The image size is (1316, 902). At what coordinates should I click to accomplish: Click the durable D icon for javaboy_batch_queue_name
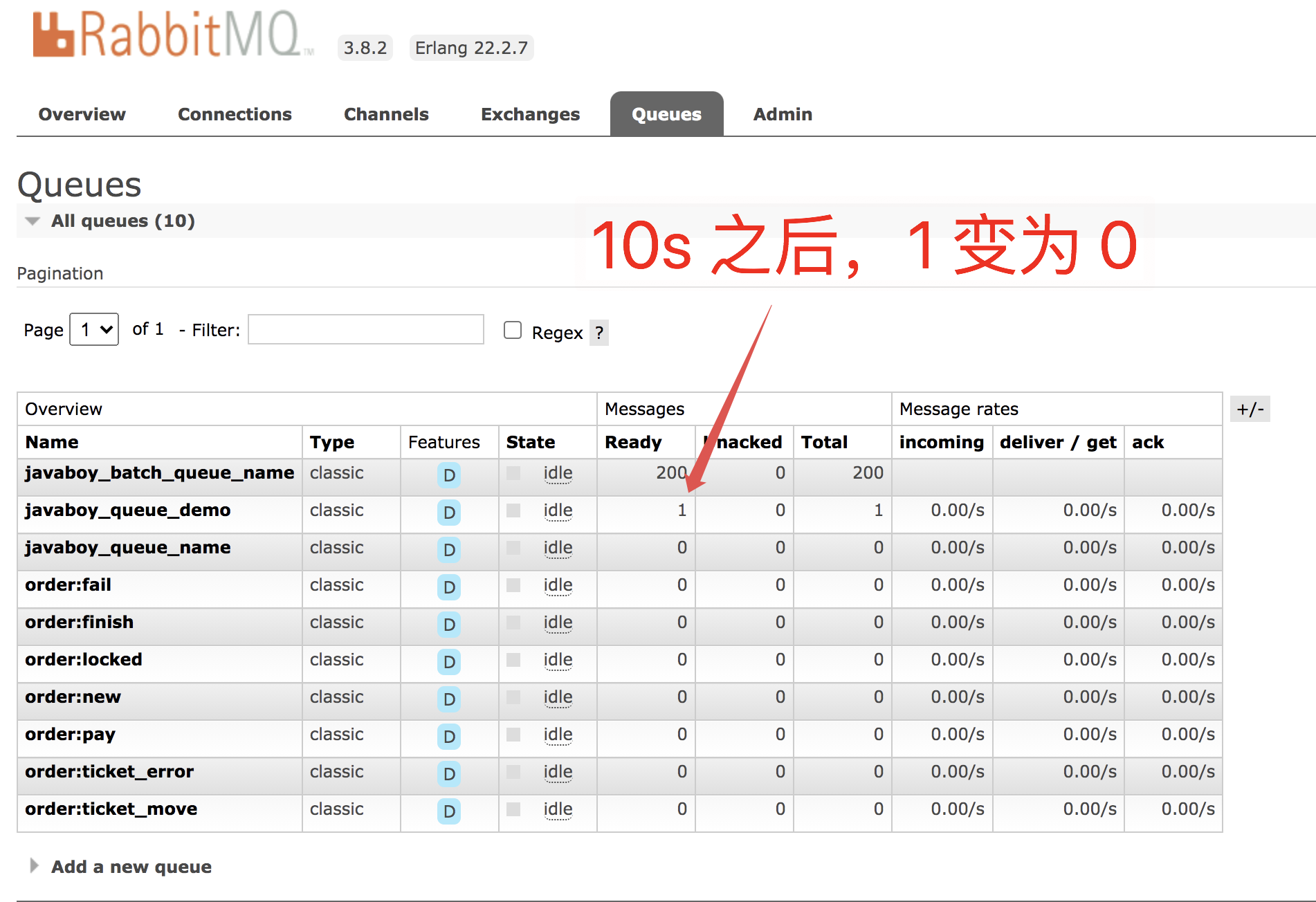point(448,476)
